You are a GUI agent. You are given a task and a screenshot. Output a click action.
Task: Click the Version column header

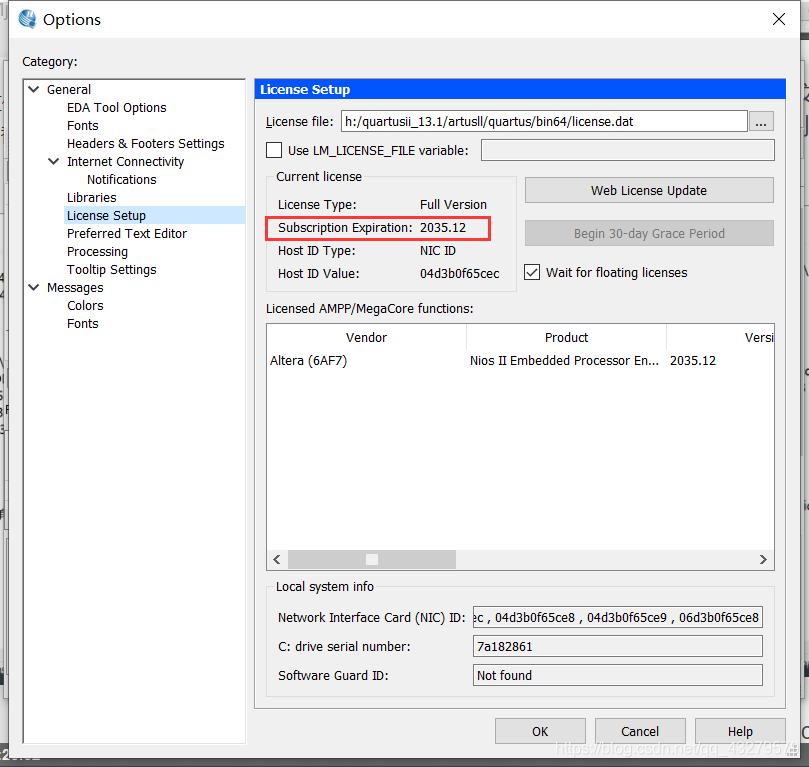720,337
